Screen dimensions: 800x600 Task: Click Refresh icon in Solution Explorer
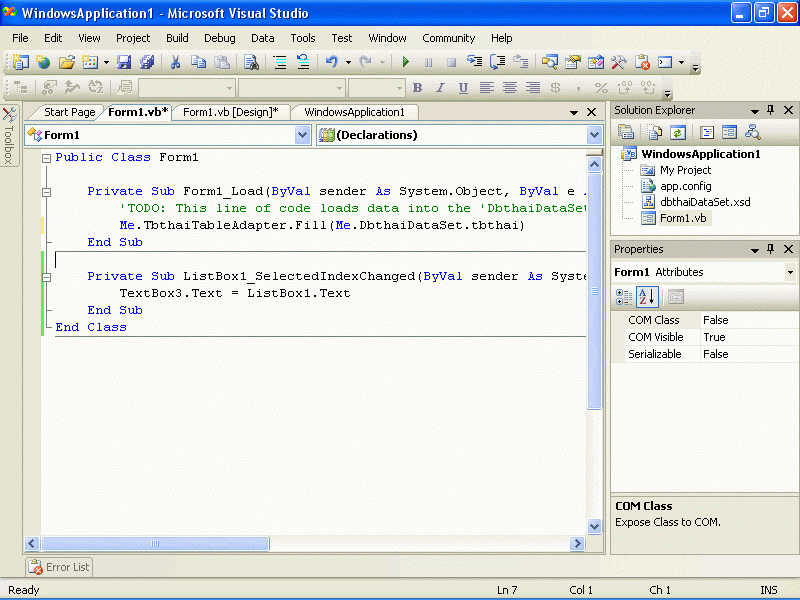(x=678, y=133)
